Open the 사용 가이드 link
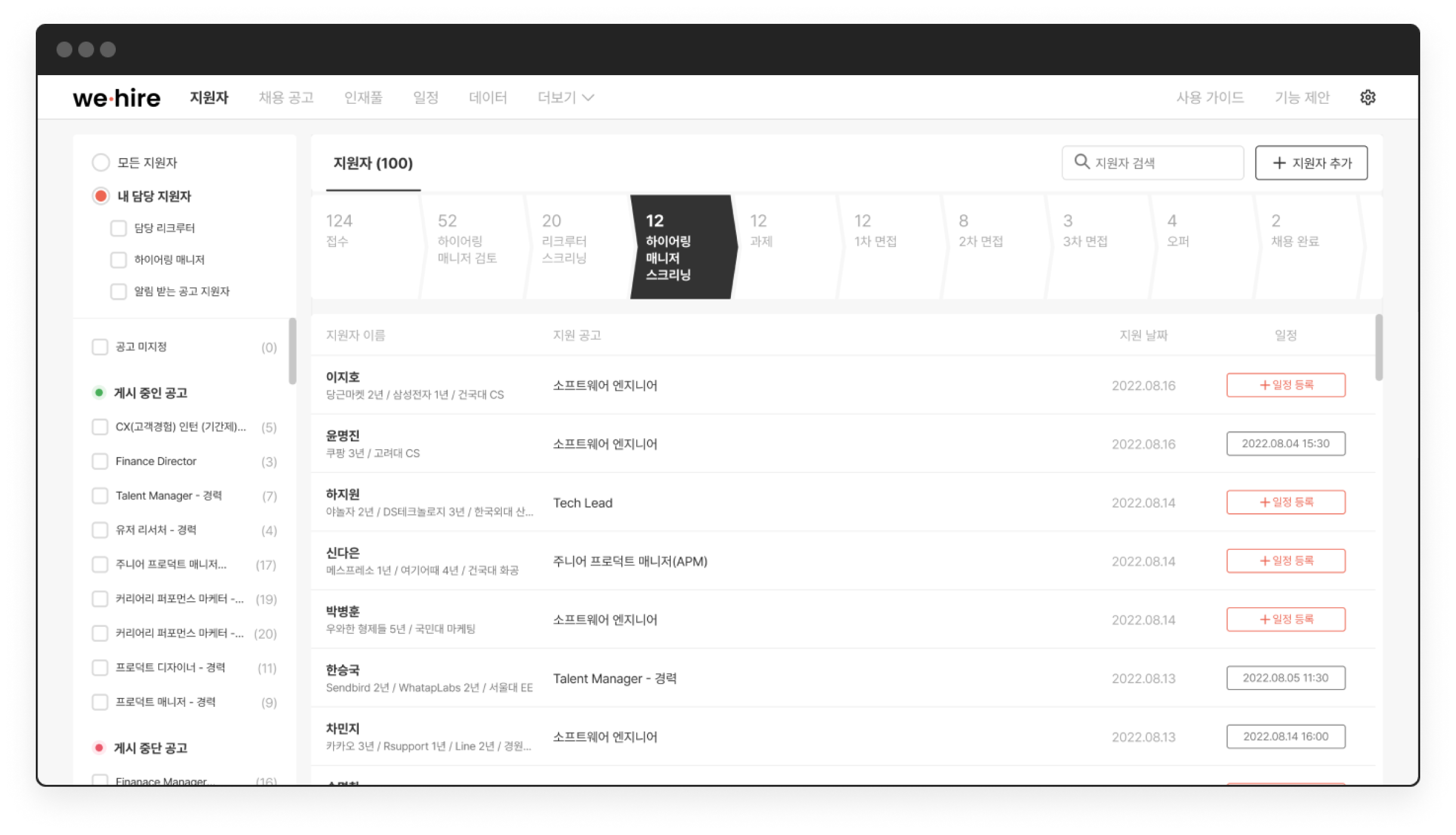Screen dimensions: 1456x835 (1210, 97)
